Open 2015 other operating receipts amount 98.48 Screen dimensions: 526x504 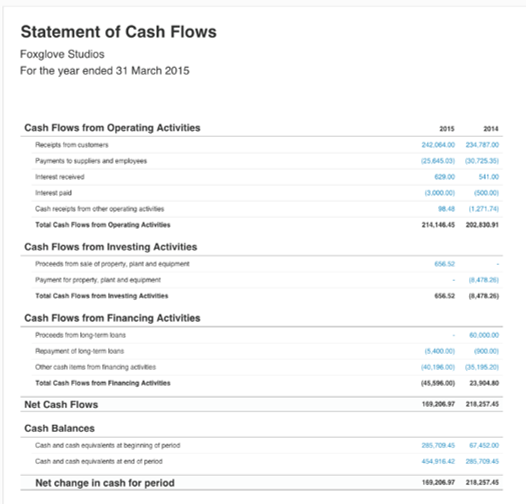click(446, 209)
